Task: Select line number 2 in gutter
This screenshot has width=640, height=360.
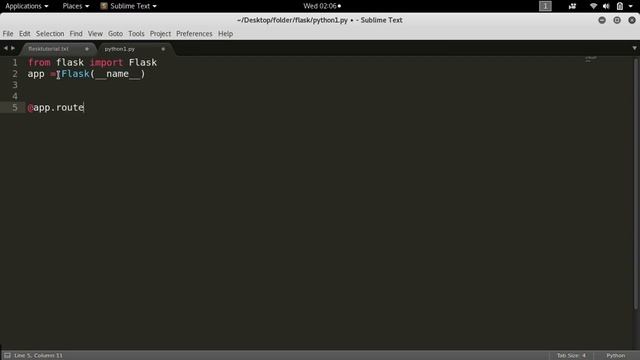Action: (x=15, y=74)
